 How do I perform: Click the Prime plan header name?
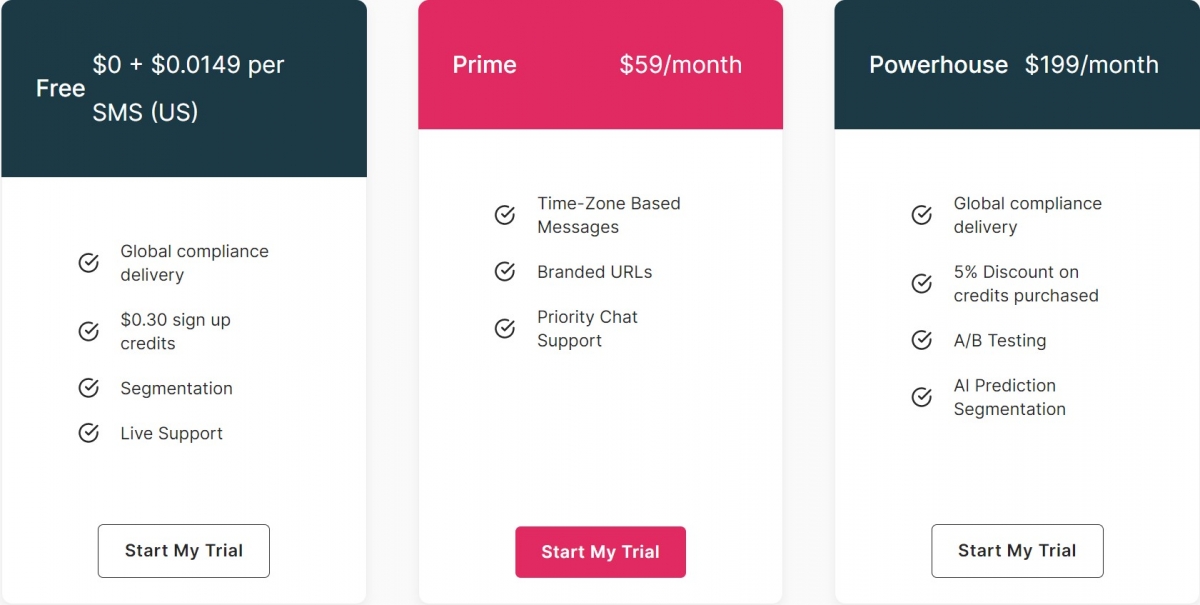[484, 65]
